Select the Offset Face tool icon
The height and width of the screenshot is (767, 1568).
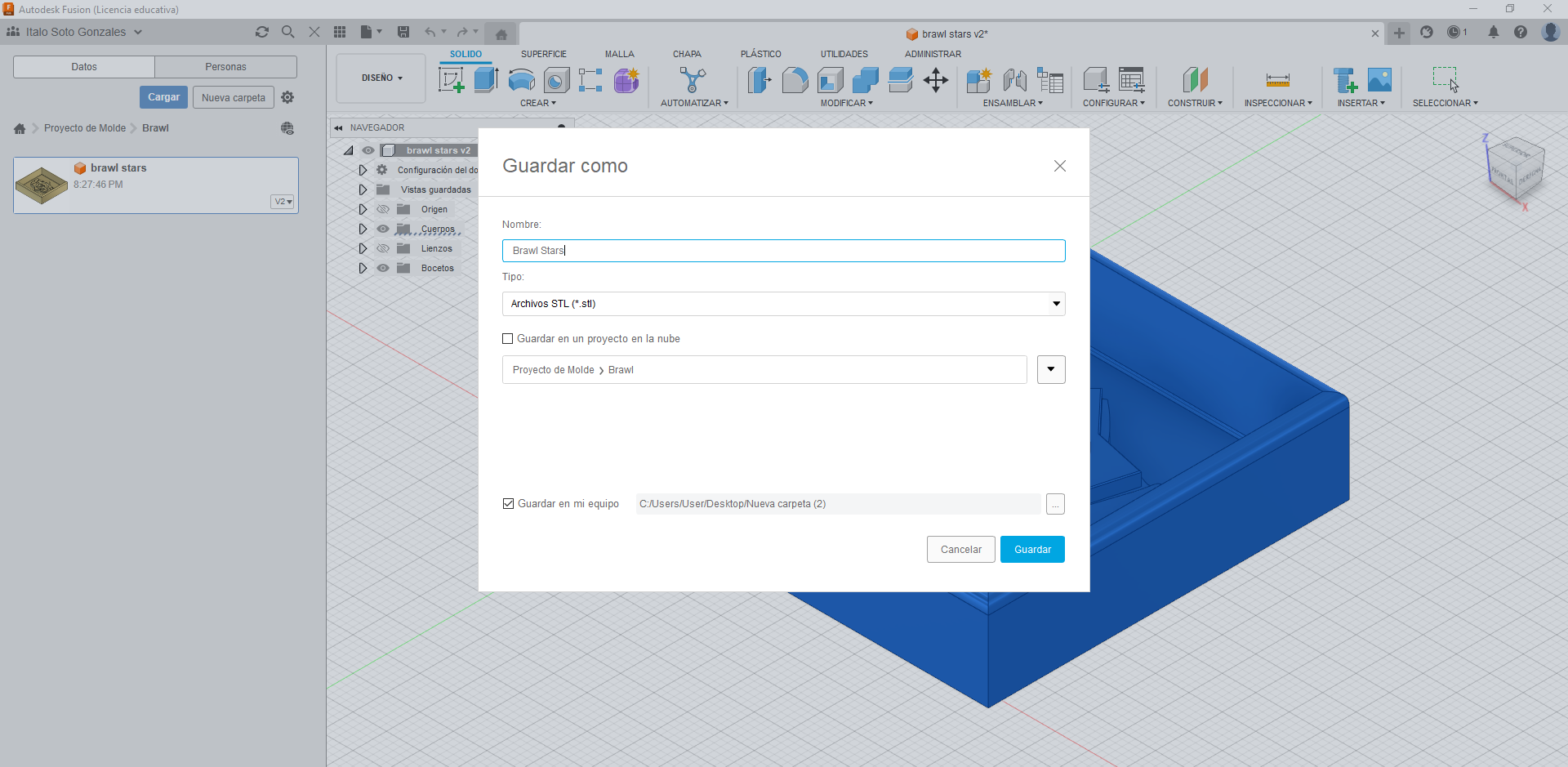coord(900,80)
